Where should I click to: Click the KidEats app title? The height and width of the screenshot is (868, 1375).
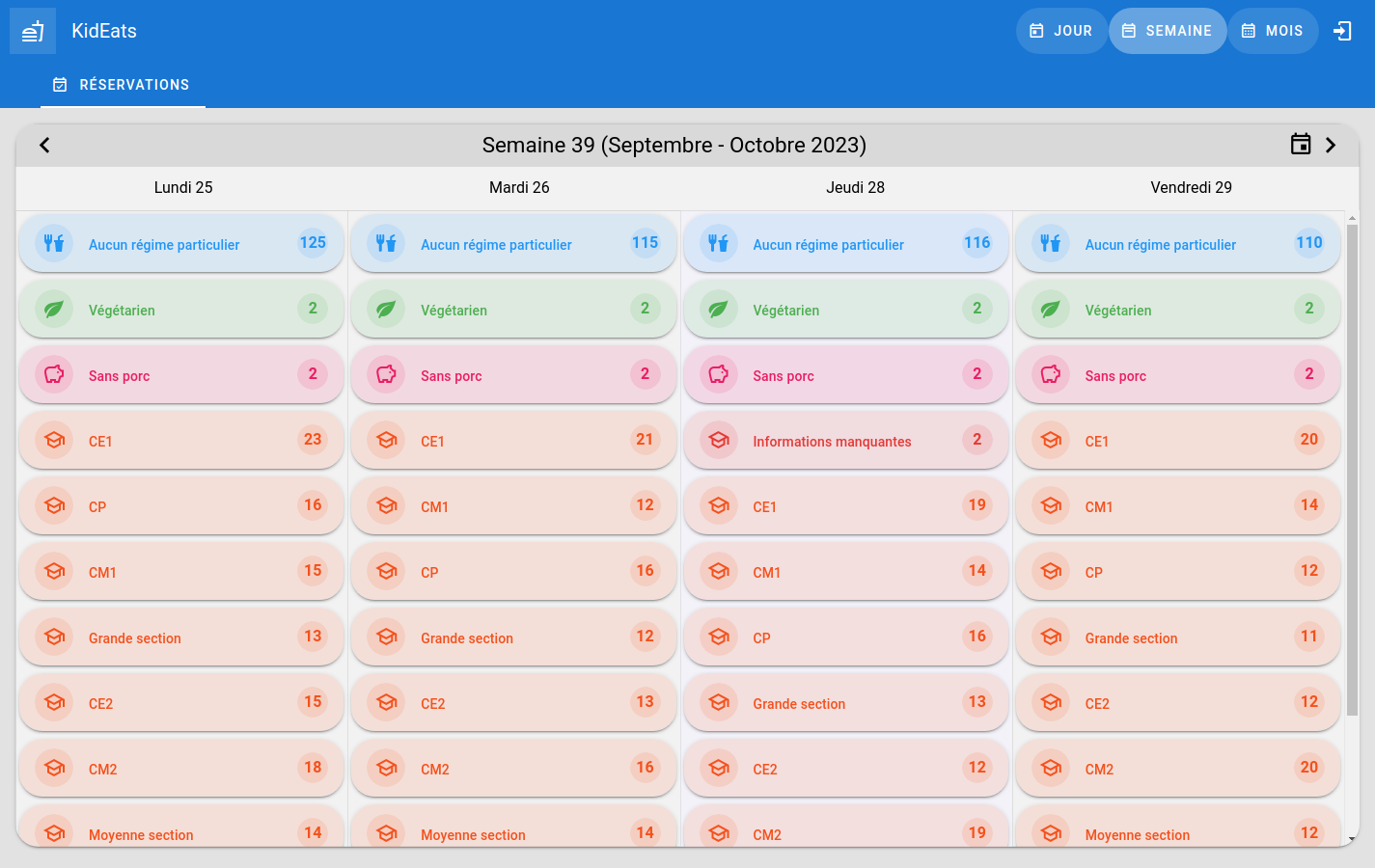coord(104,31)
